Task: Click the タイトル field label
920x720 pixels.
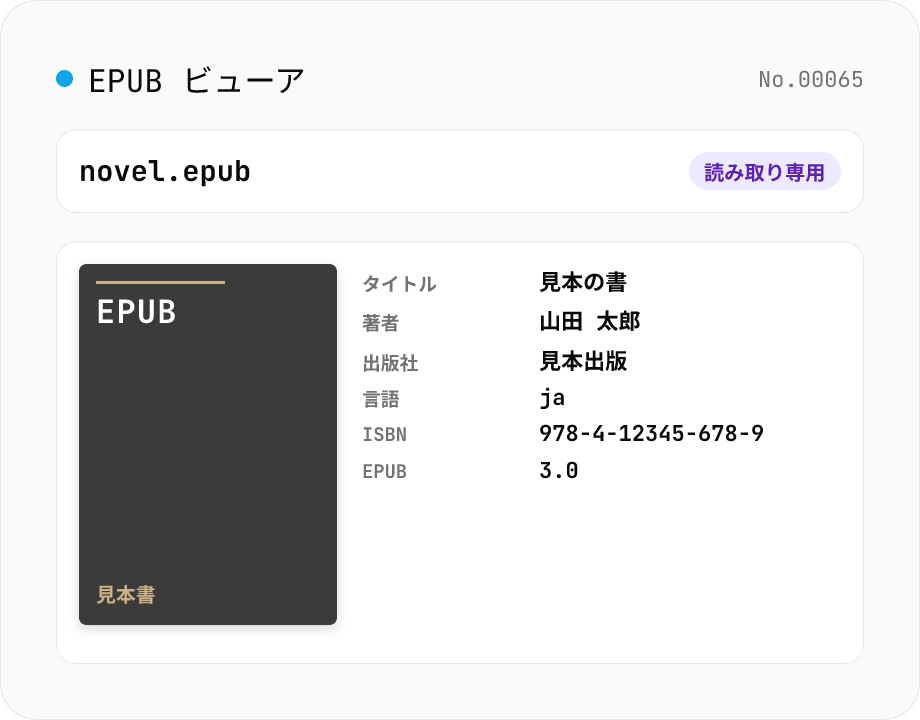Action: (x=399, y=284)
